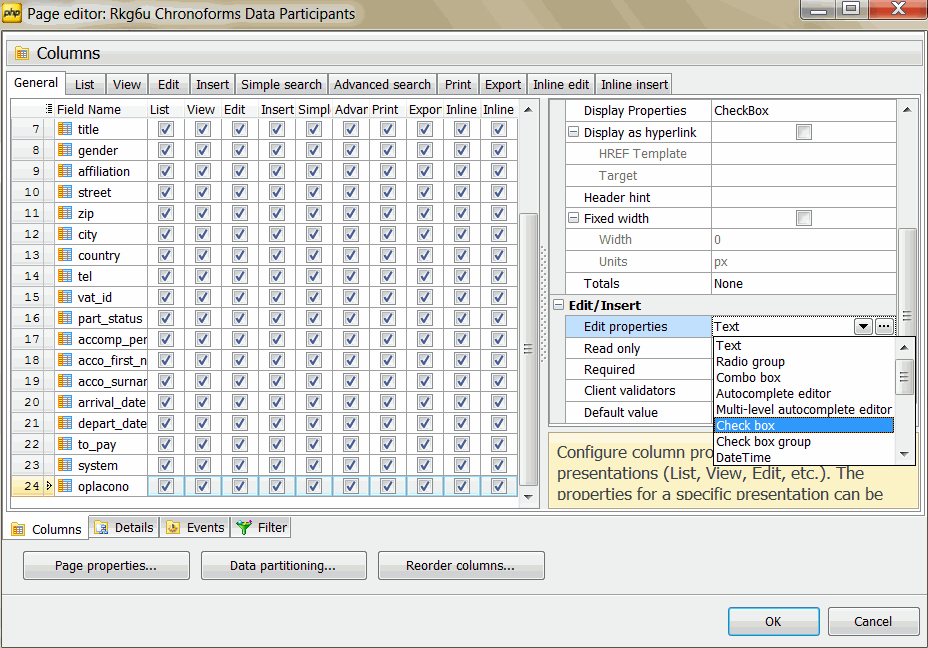Uncheck the Insert checkbox for city
928x648 pixels.
tap(277, 234)
